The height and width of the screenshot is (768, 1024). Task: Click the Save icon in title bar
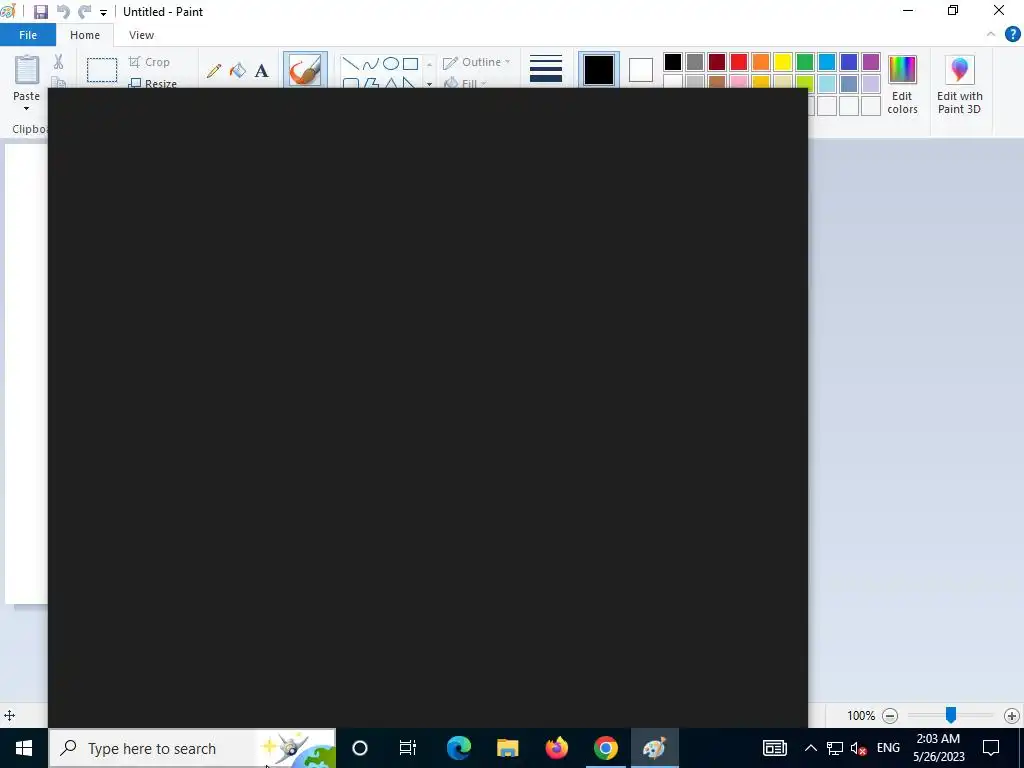pos(40,12)
